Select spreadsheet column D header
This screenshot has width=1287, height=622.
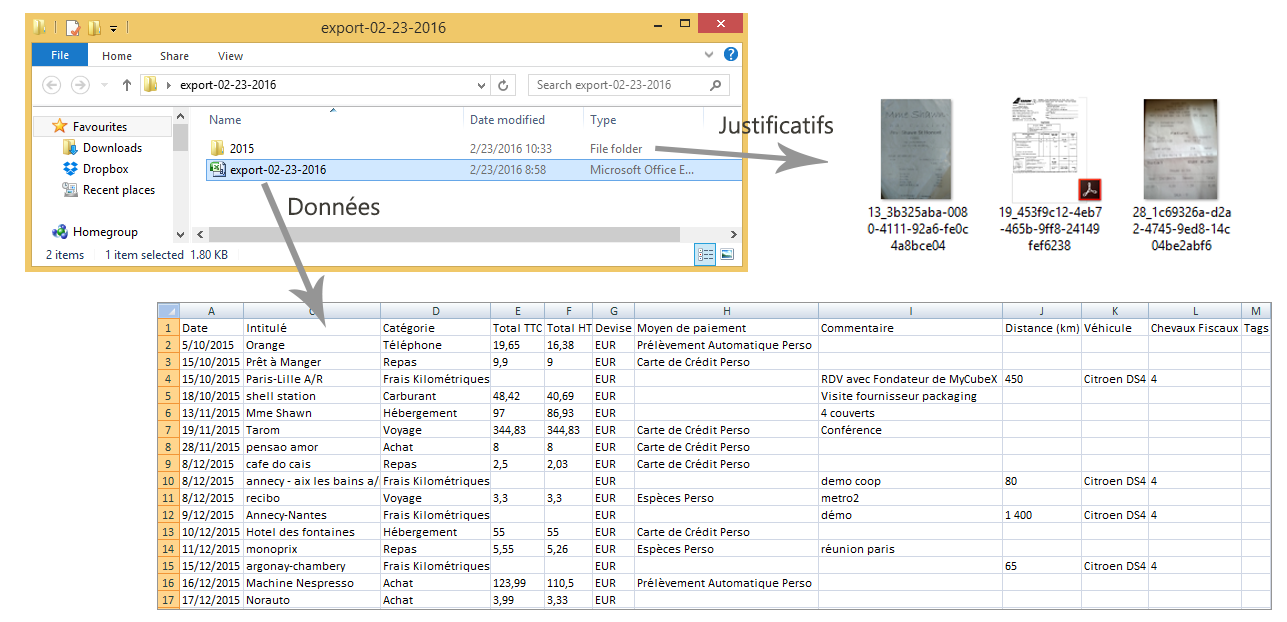435,311
